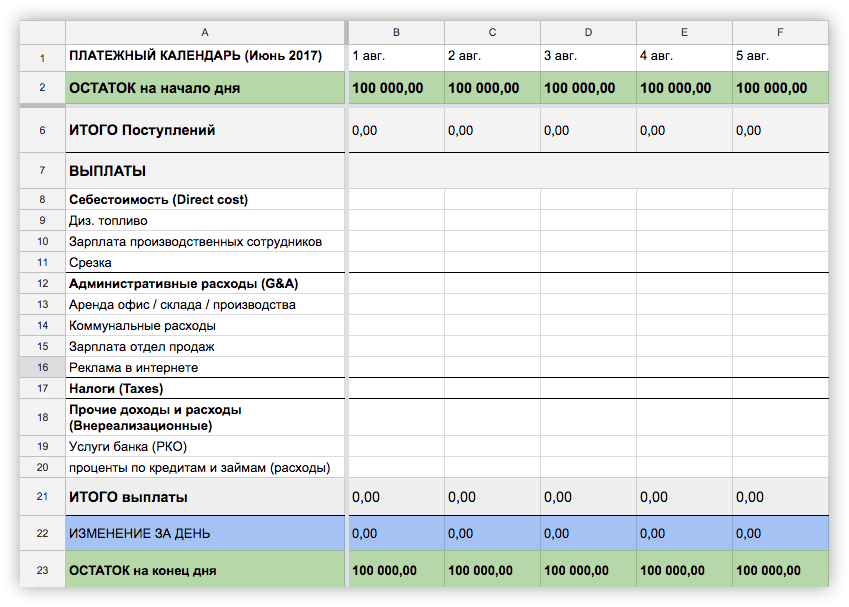The height and width of the screenshot is (607, 849).
Task: Click the 'Диз. топливо' cell
Action: [204, 220]
